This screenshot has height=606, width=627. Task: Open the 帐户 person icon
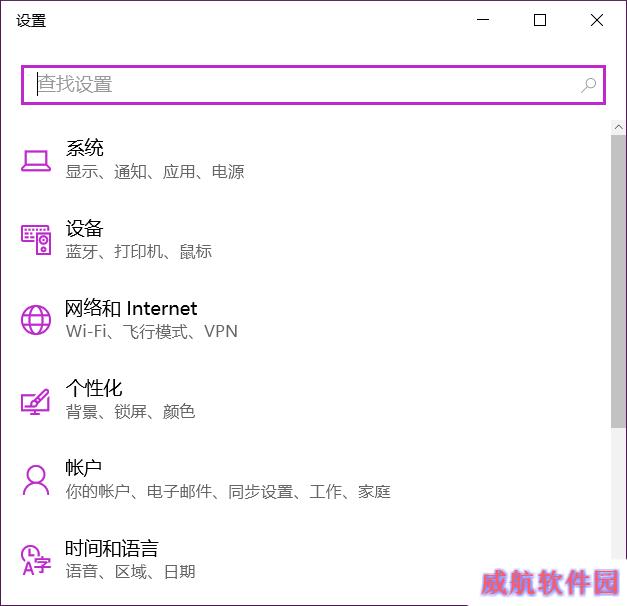(x=36, y=480)
